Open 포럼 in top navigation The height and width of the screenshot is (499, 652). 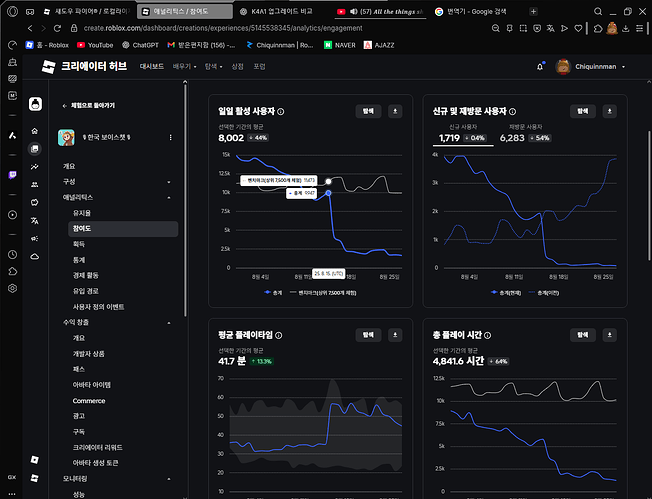[259, 67]
